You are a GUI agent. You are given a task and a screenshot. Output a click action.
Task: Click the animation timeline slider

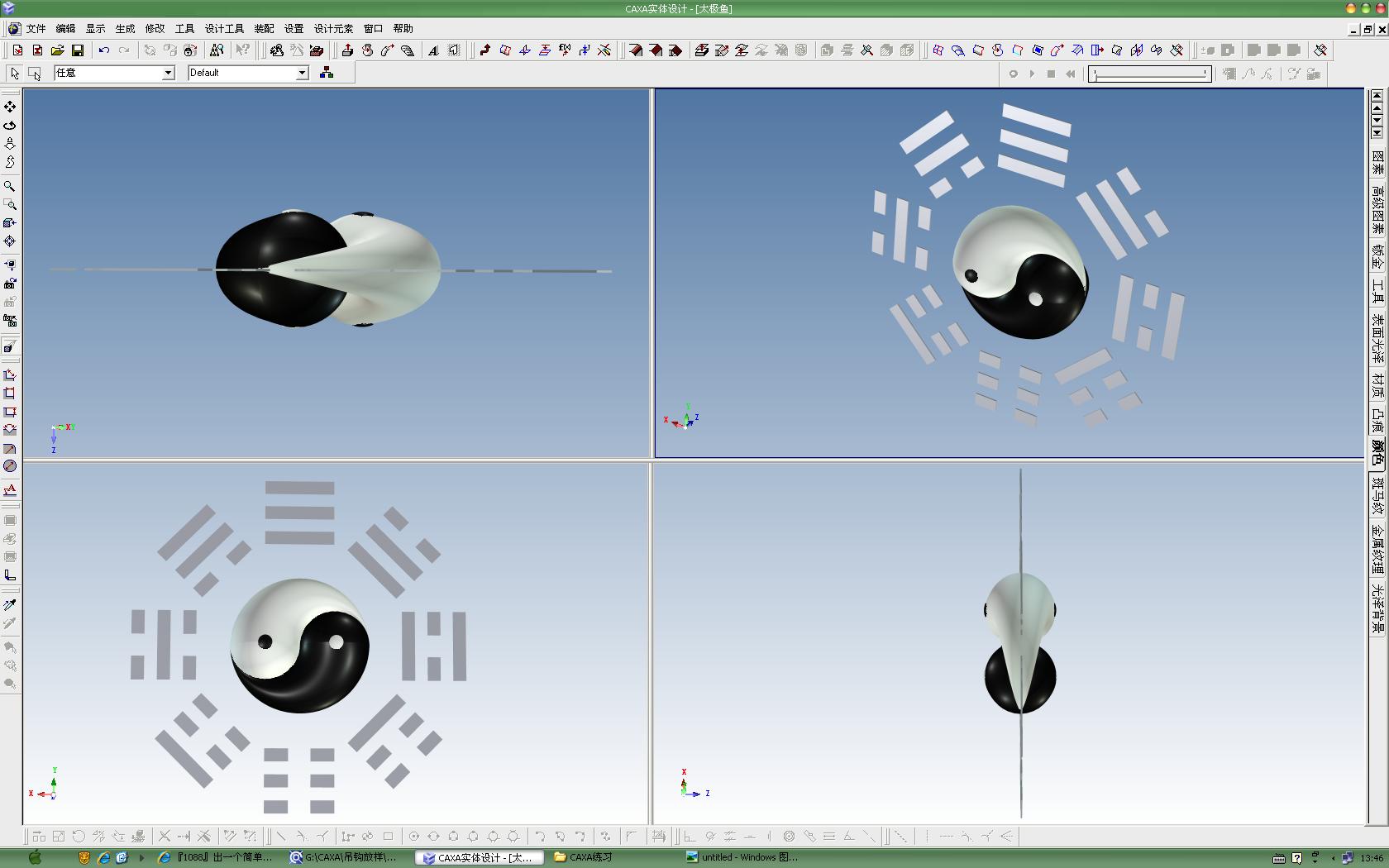[1150, 74]
